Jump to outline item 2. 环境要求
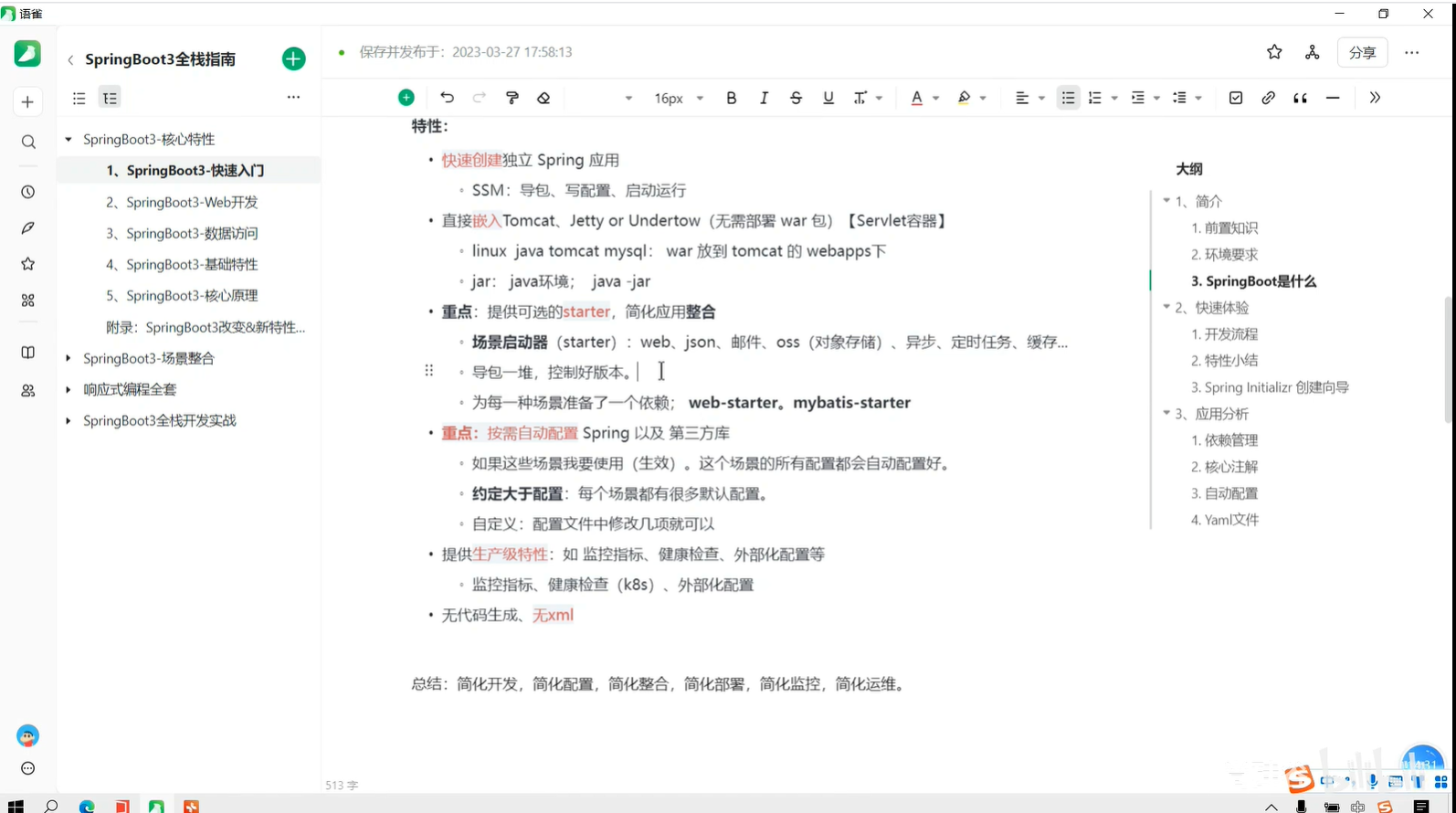The width and height of the screenshot is (1456, 813). (1224, 254)
